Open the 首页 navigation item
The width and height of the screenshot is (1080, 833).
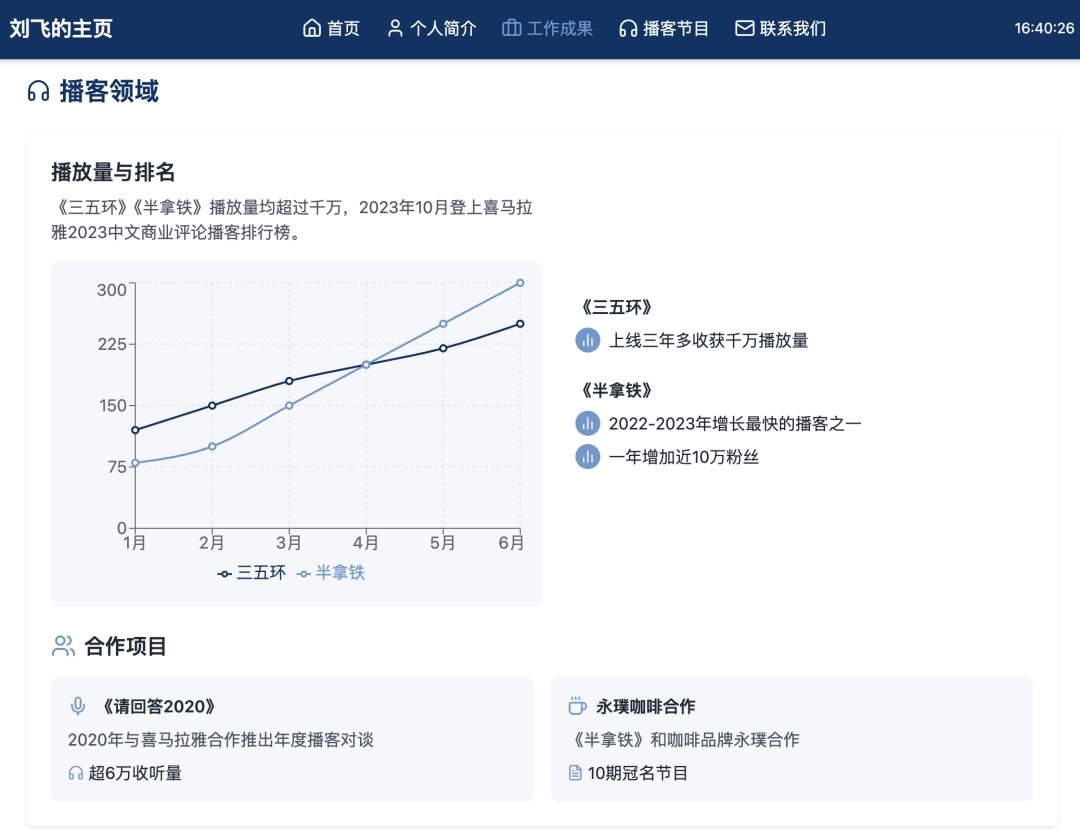pyautogui.click(x=331, y=28)
